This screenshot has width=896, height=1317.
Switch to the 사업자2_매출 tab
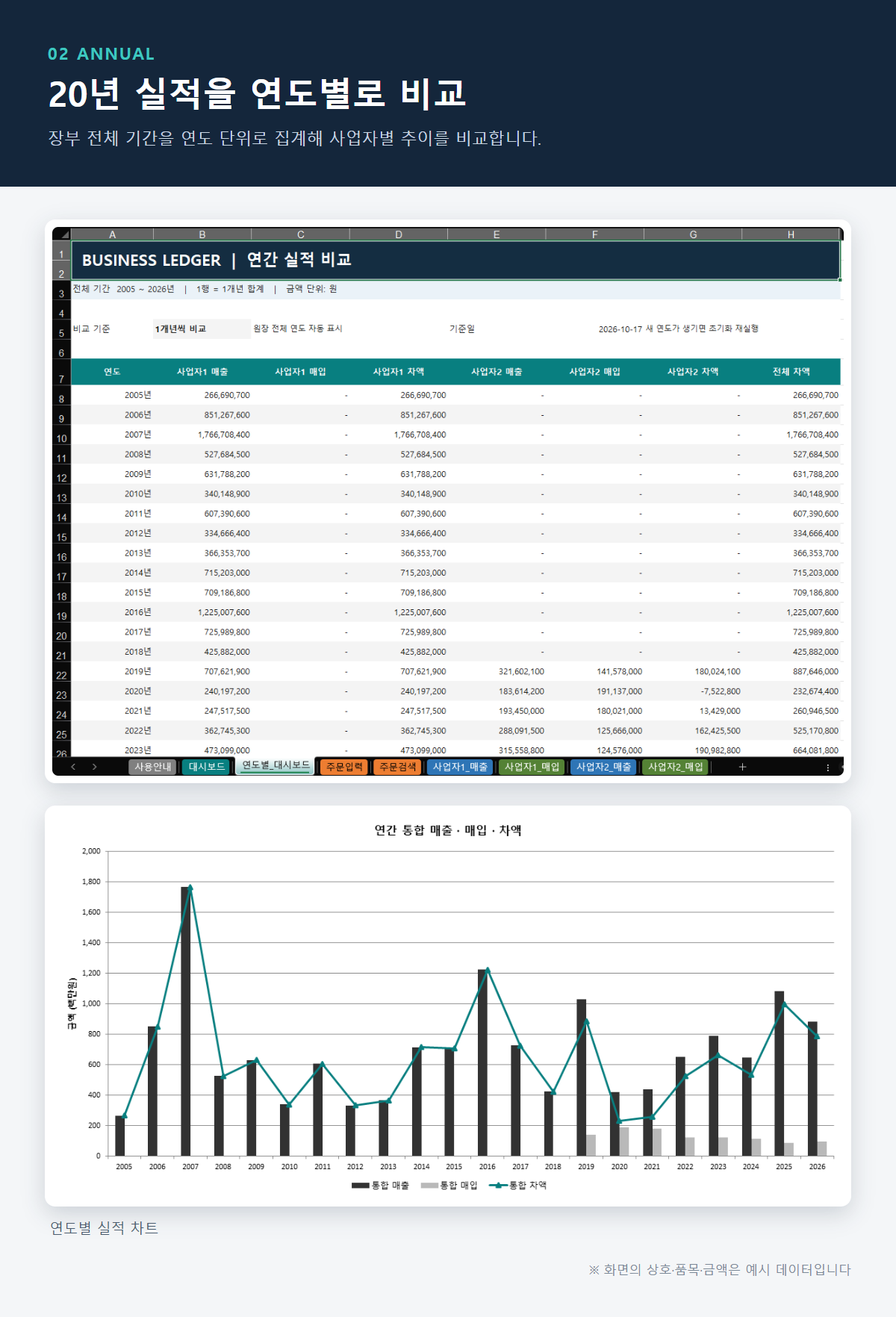603,767
